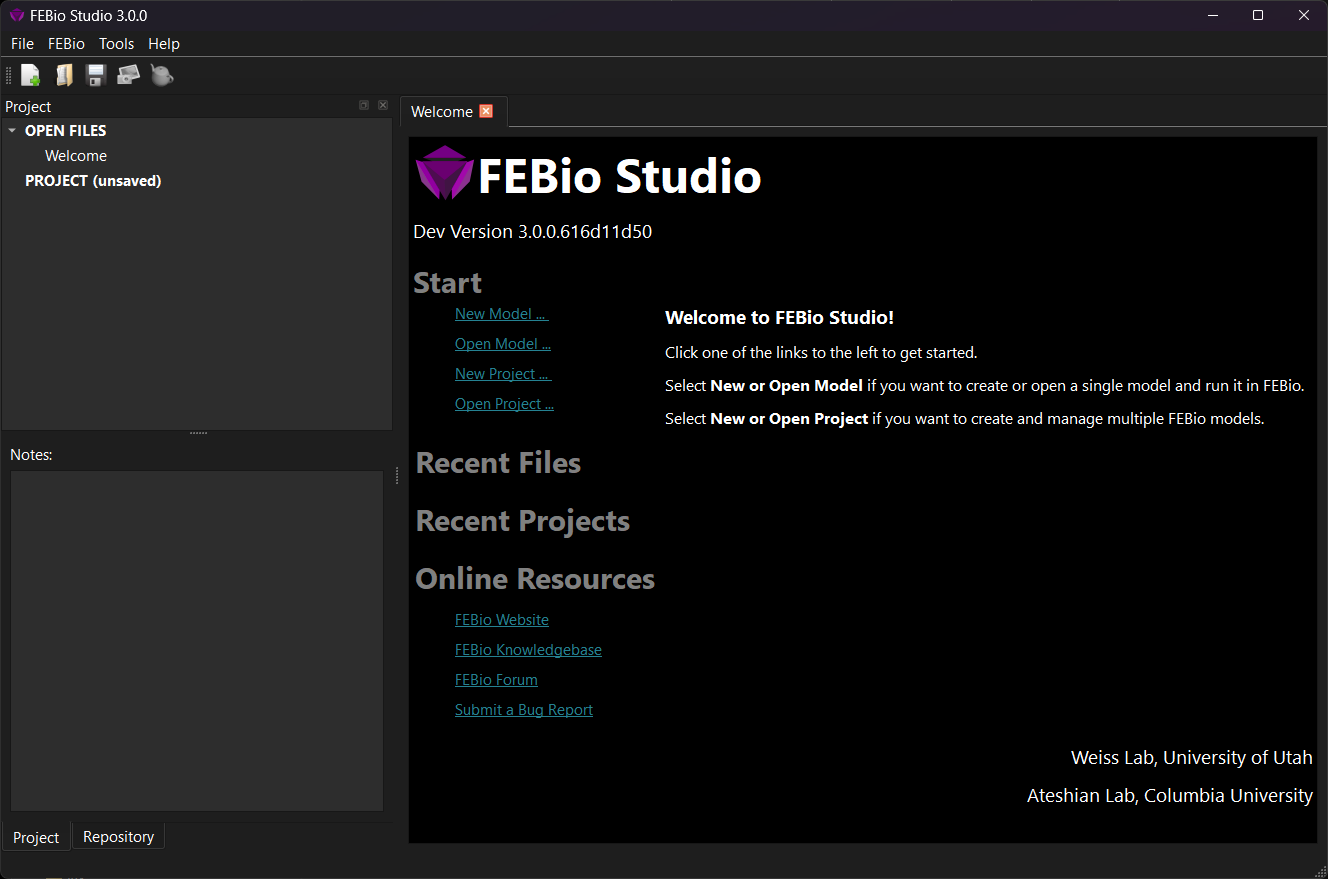Screen dimensions: 1328x879
Task: Click the Ateshian Lab, Columbia University text
Action: (x=1170, y=796)
